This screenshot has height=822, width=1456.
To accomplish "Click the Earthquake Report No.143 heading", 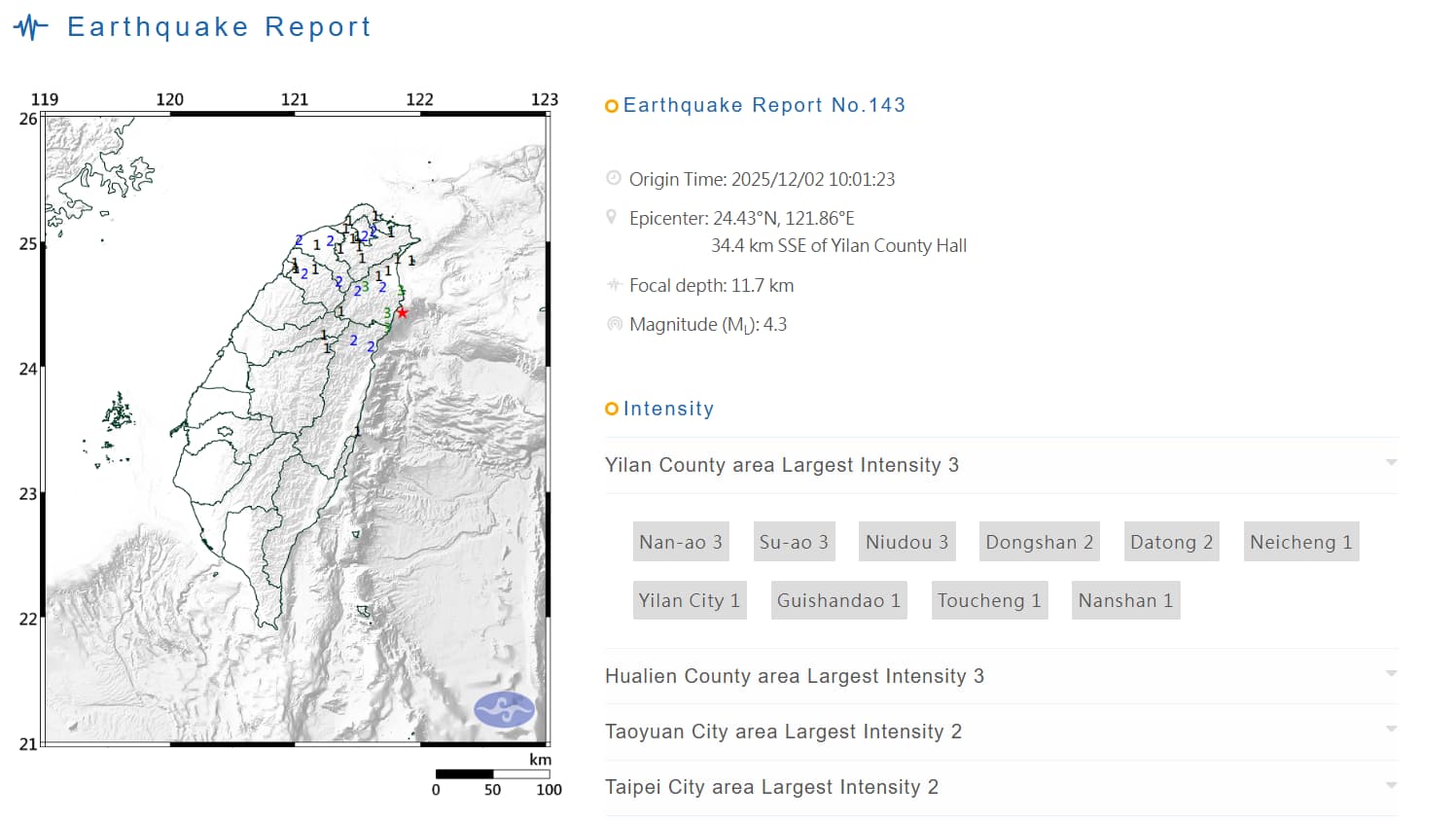I will [764, 105].
